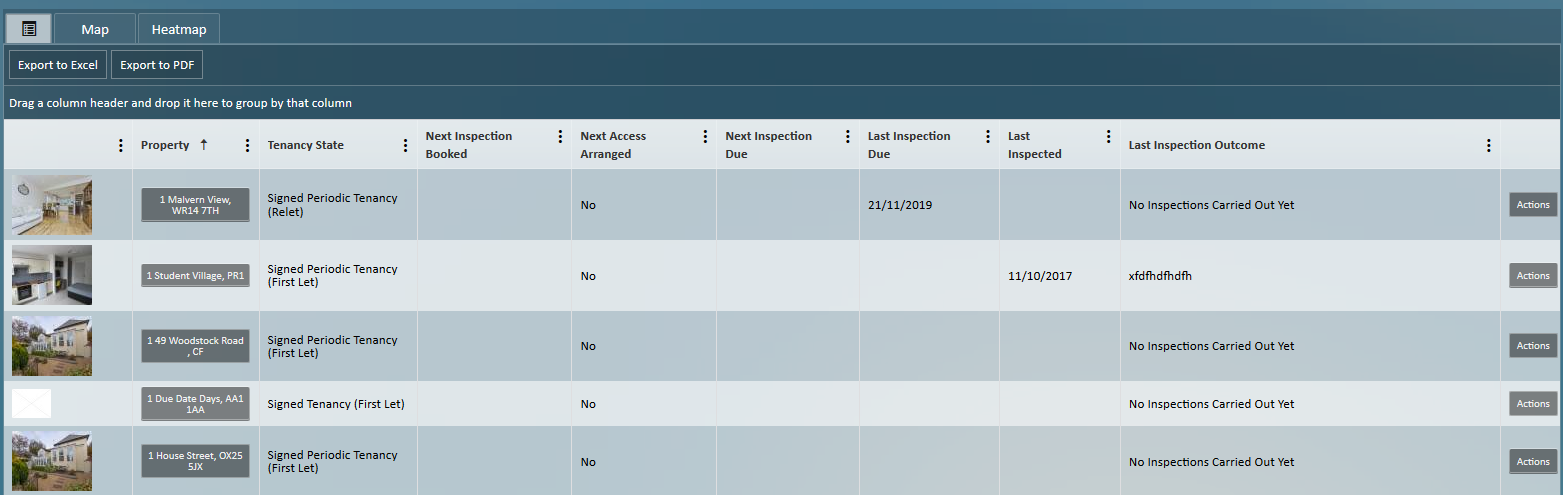Sort by the Property column header
The image size is (1563, 495).
click(166, 145)
